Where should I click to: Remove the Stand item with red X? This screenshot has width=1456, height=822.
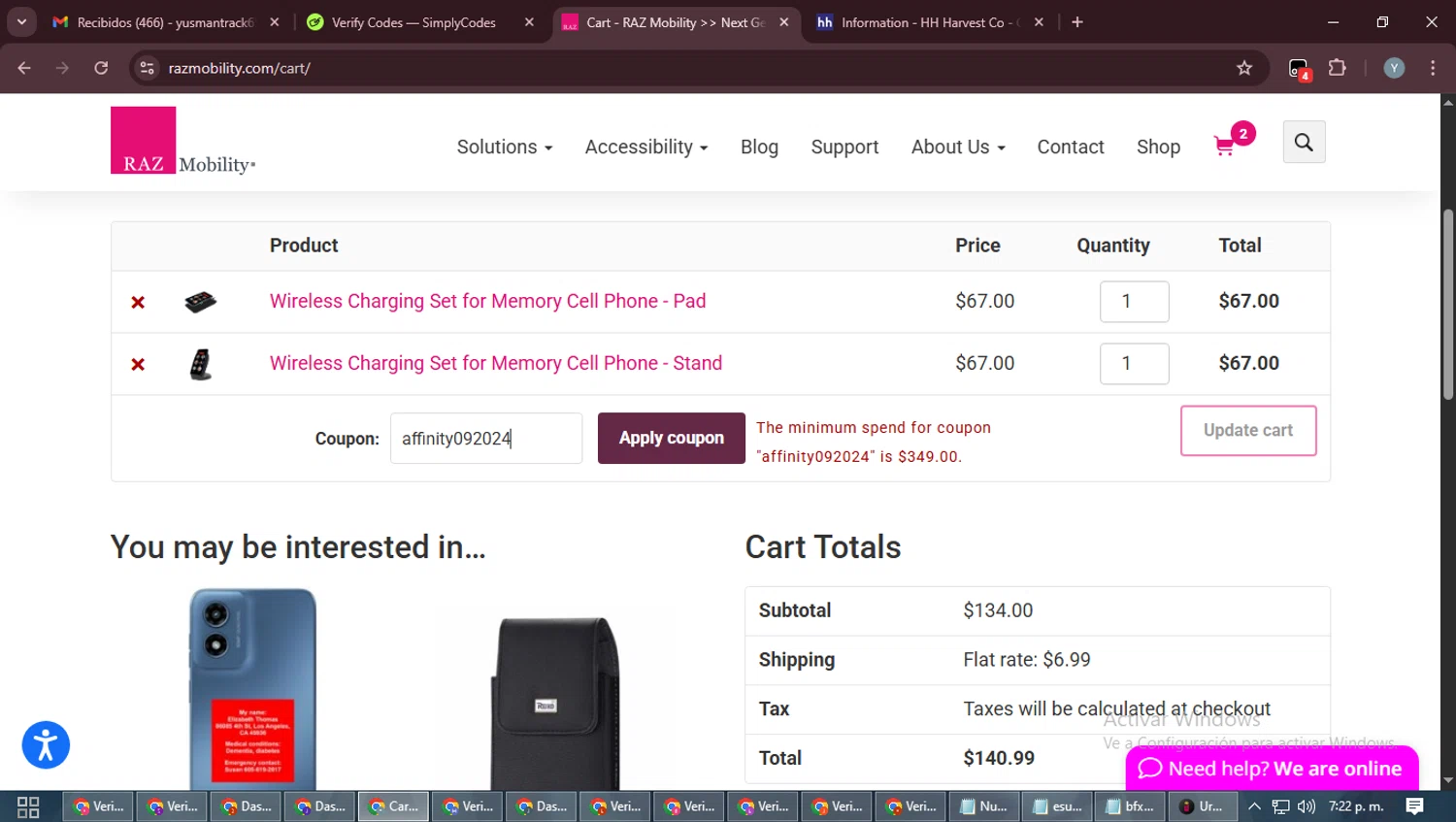coord(138,364)
